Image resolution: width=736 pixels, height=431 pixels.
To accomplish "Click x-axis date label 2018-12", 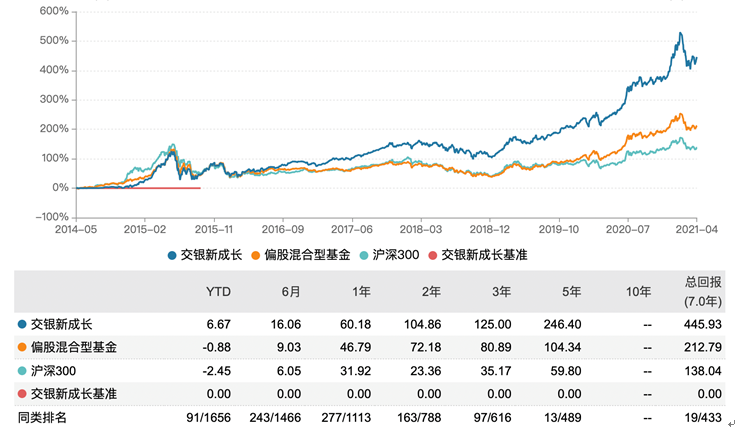I will coord(490,229).
